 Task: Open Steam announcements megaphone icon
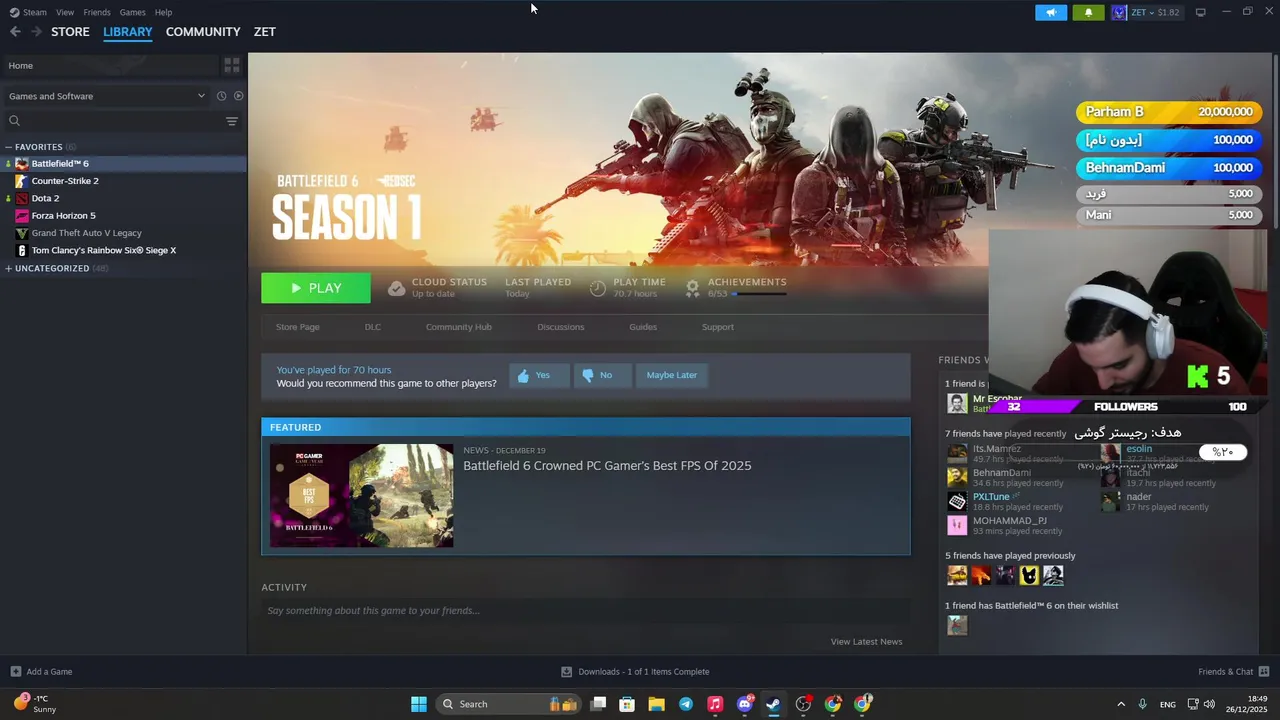1050,12
